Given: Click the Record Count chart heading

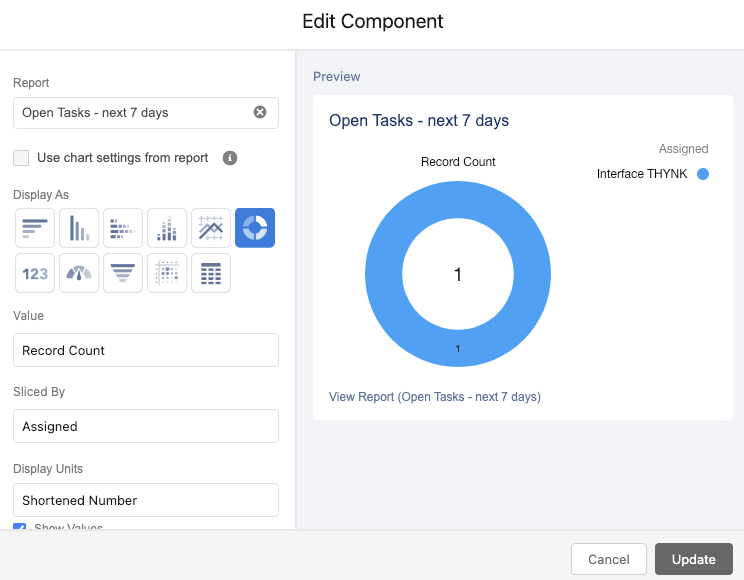Looking at the screenshot, I should click(x=458, y=162).
